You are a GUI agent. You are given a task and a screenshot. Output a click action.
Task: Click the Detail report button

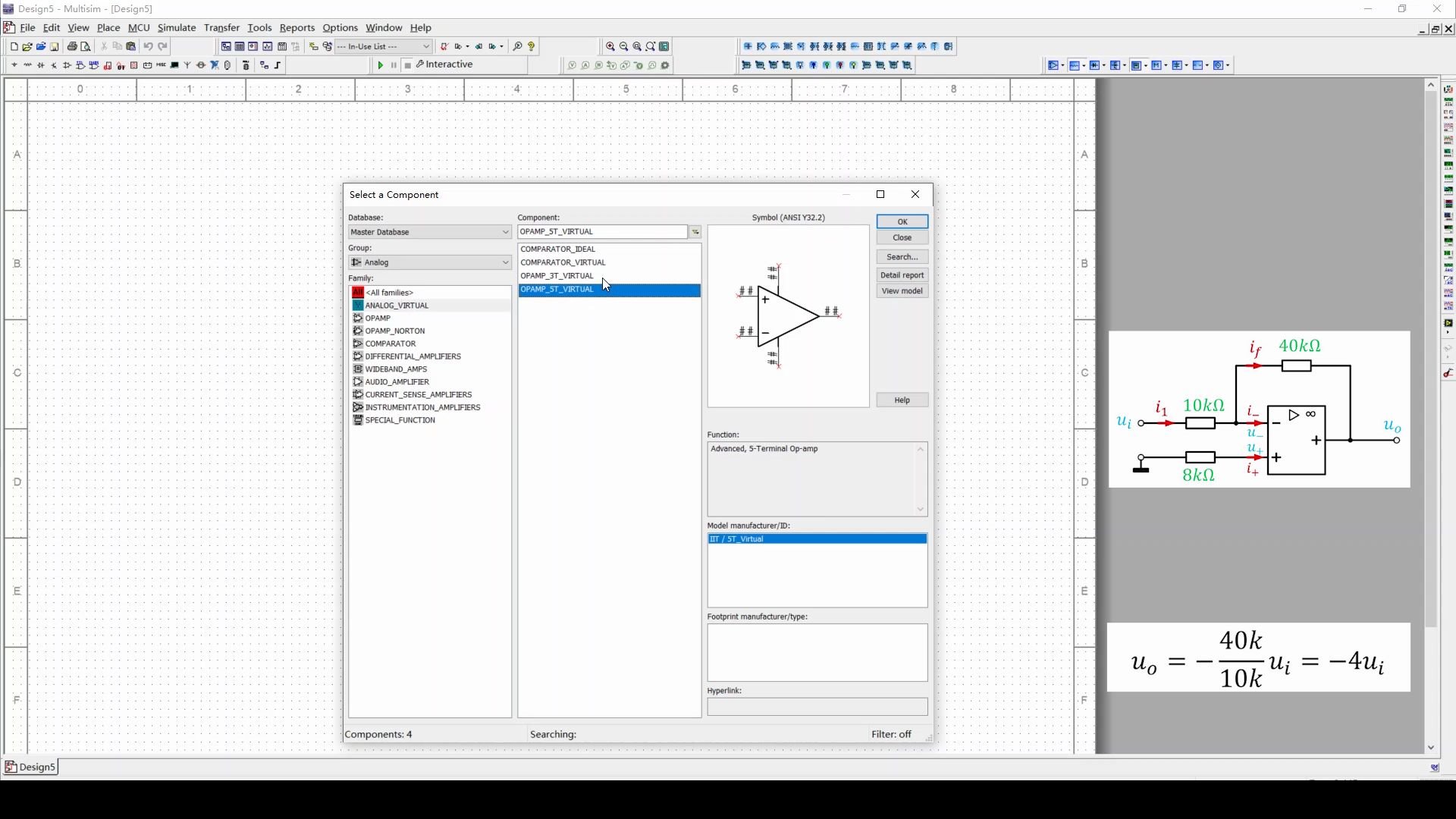click(x=902, y=274)
